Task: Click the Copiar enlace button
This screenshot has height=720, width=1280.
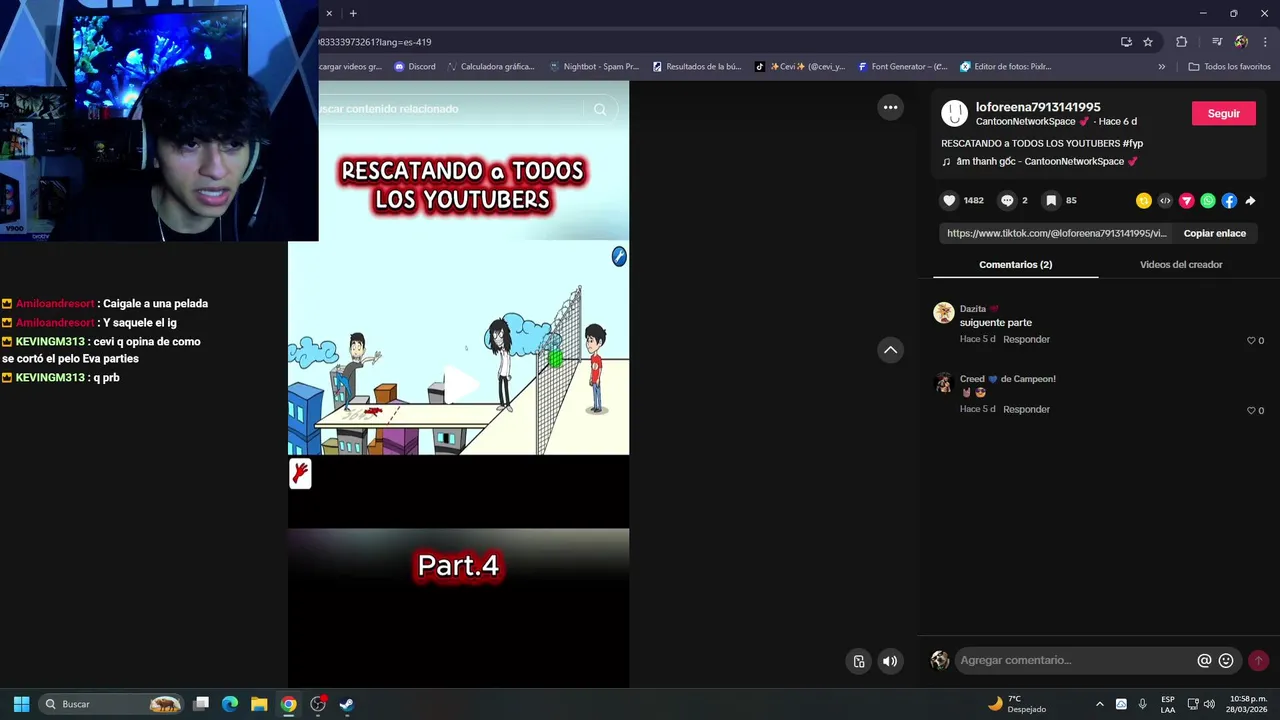Action: tap(1214, 233)
